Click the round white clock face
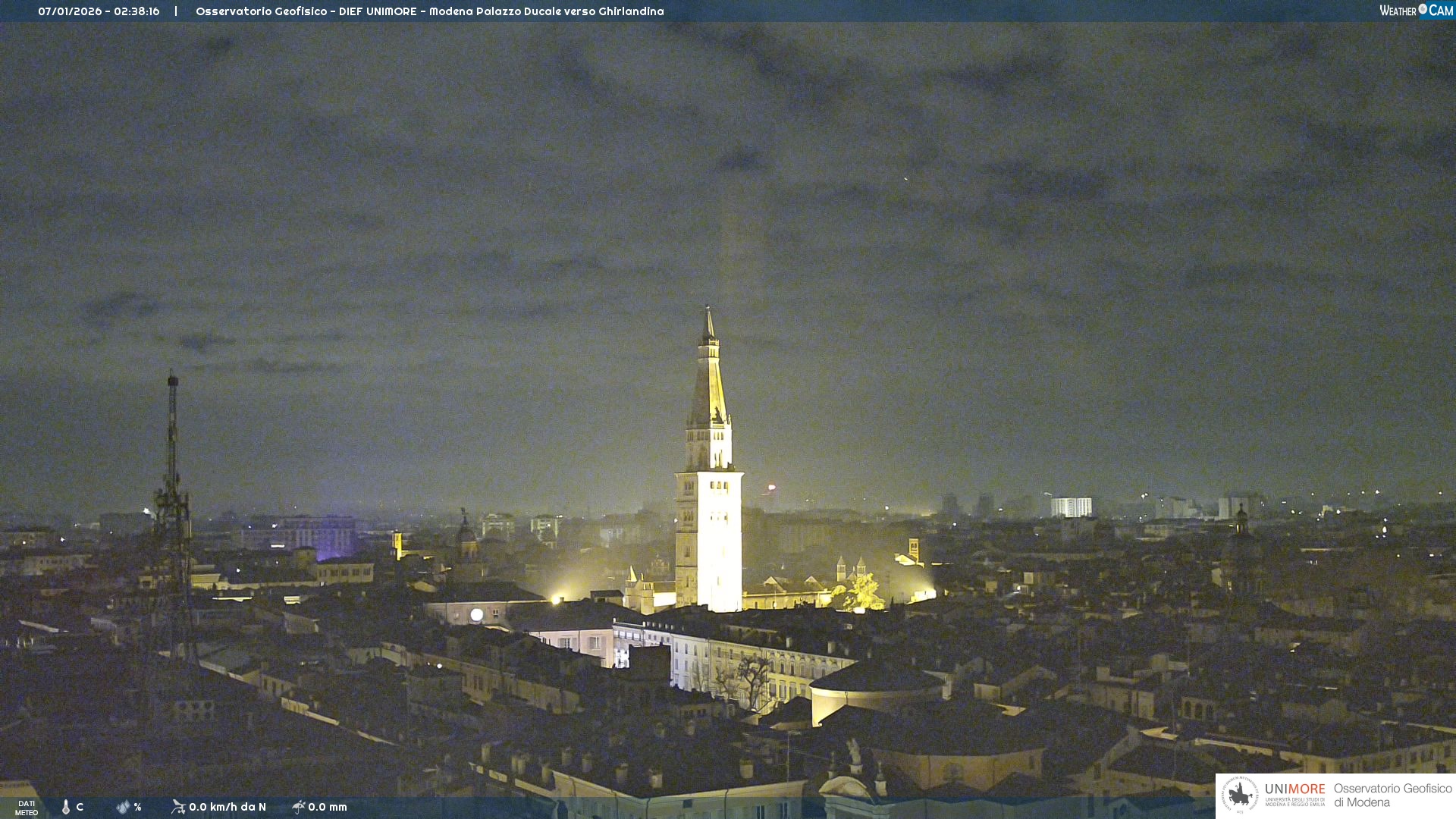The height and width of the screenshot is (819, 1456). [x=476, y=615]
